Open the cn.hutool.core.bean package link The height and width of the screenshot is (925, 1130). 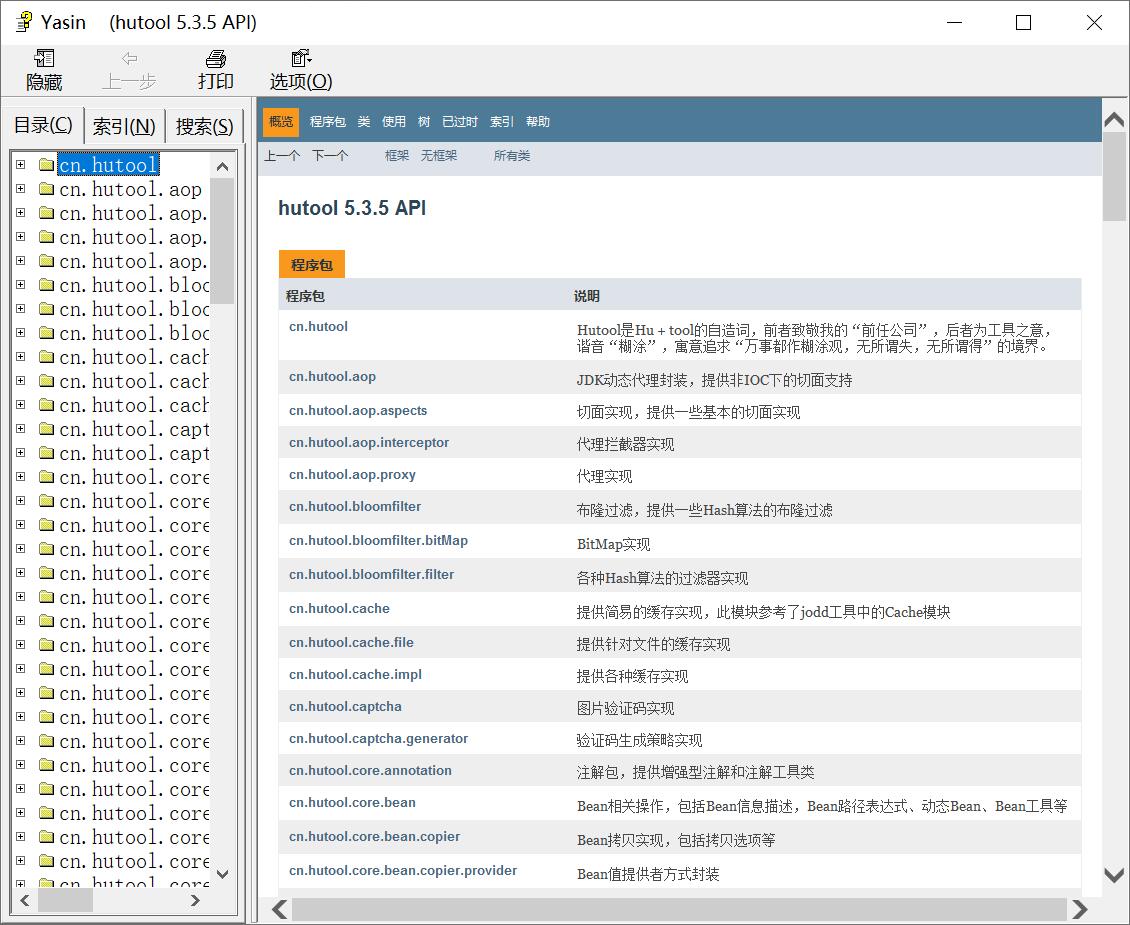click(x=352, y=803)
